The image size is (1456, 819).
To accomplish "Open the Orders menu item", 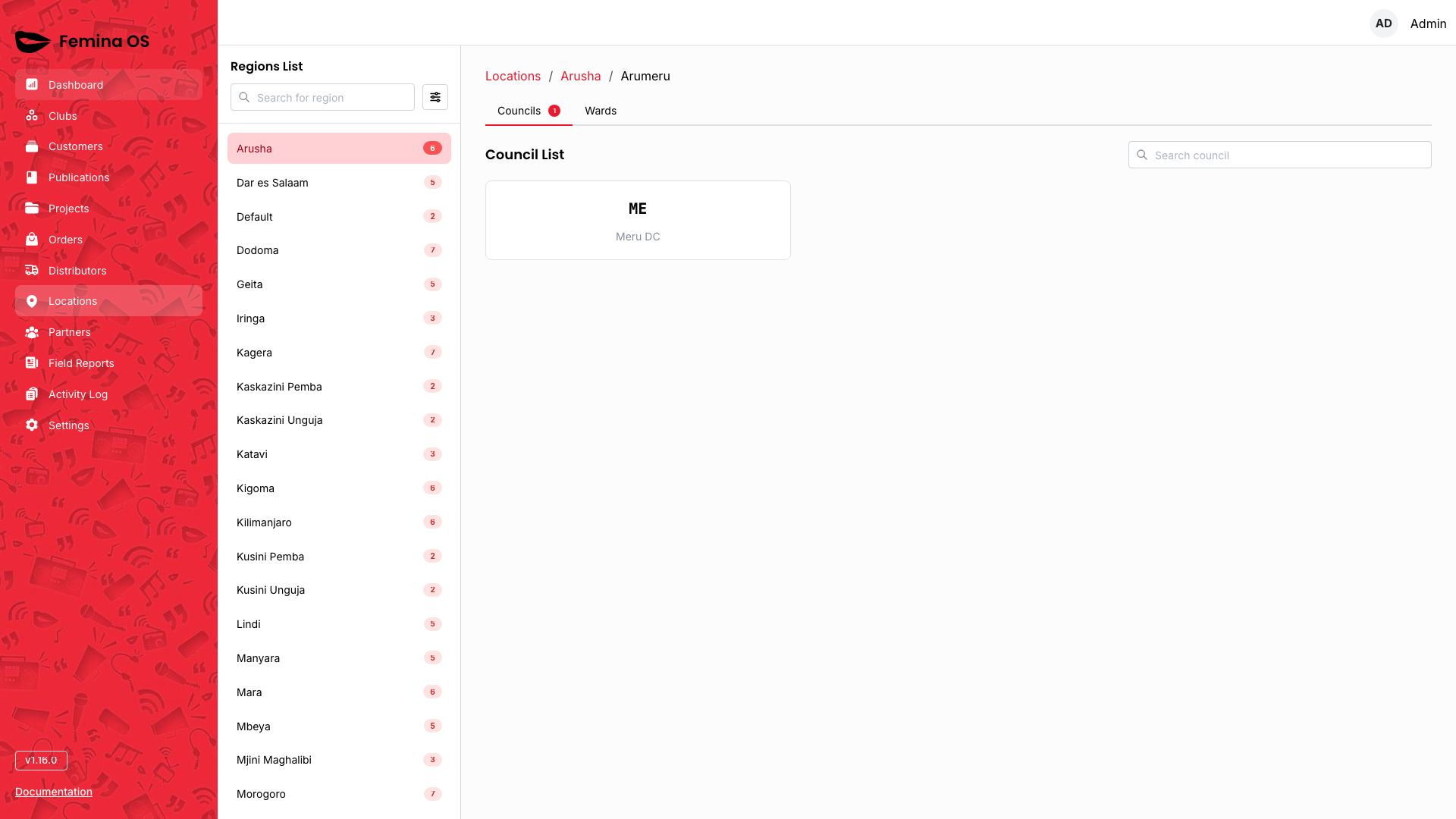I will [108, 239].
